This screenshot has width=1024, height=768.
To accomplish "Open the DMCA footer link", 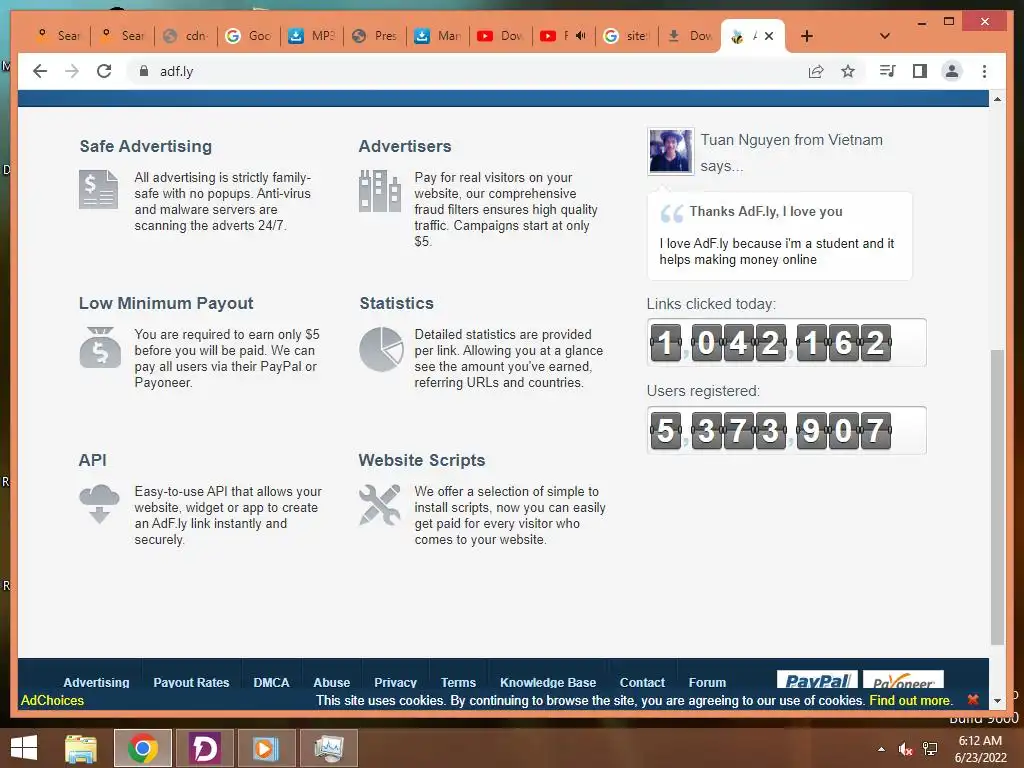I will click(x=271, y=682).
